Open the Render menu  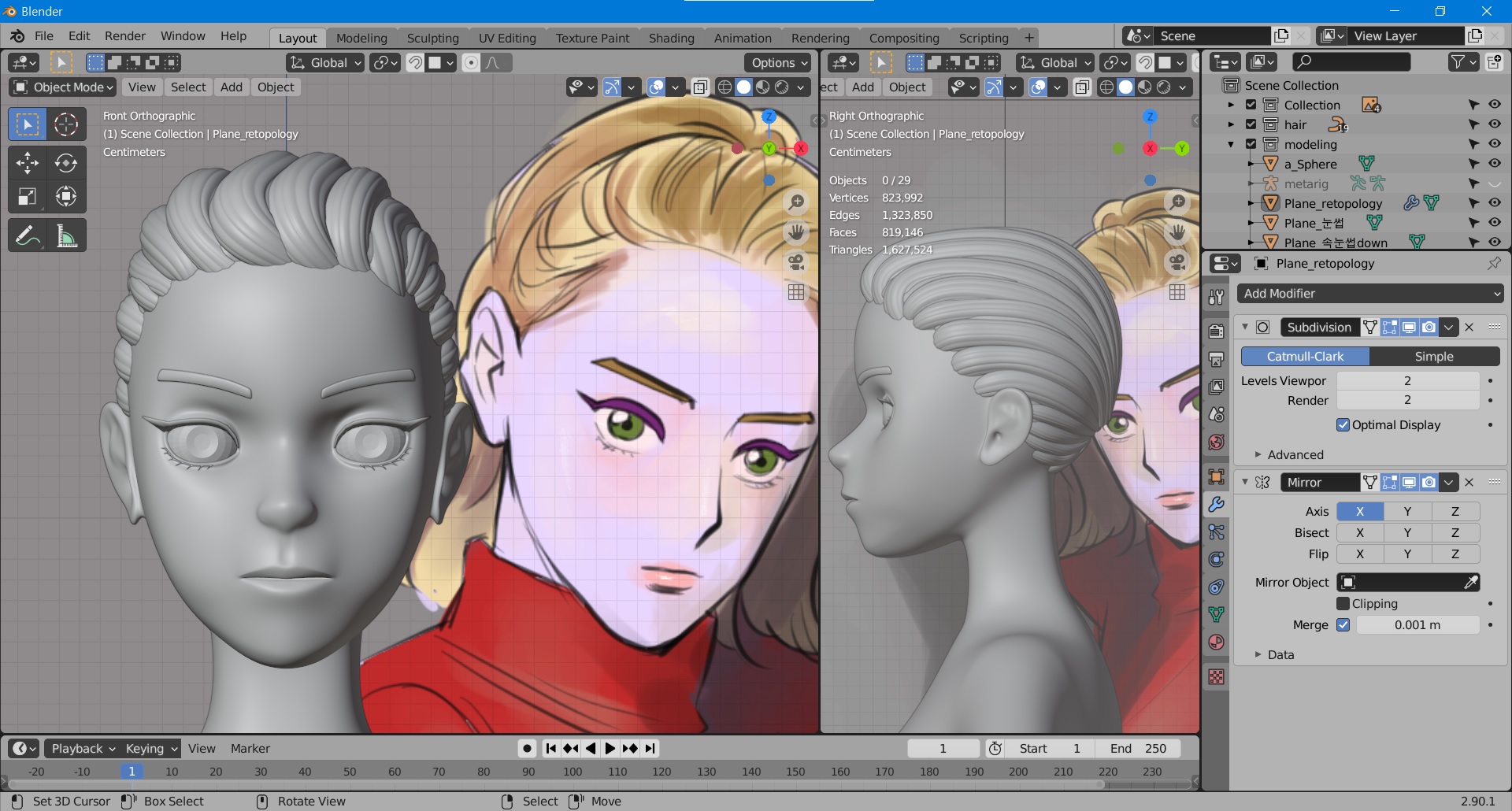pyautogui.click(x=125, y=36)
